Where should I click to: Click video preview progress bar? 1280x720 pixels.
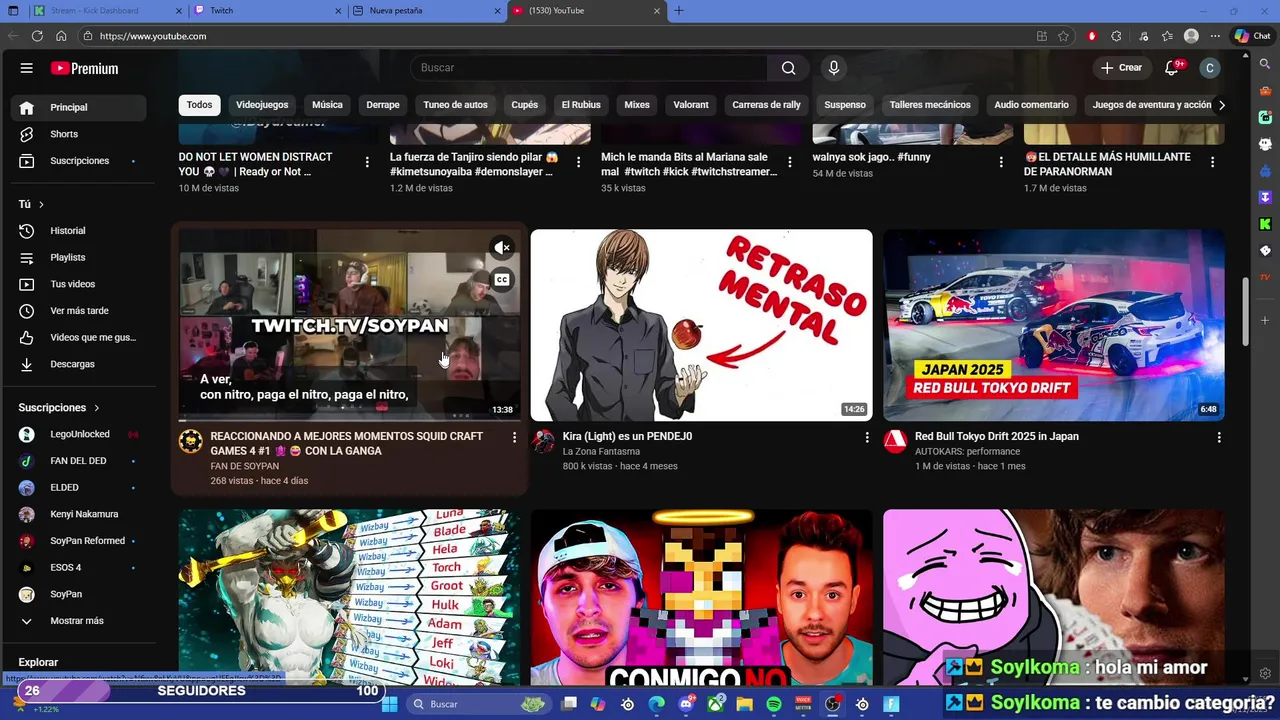349,420
